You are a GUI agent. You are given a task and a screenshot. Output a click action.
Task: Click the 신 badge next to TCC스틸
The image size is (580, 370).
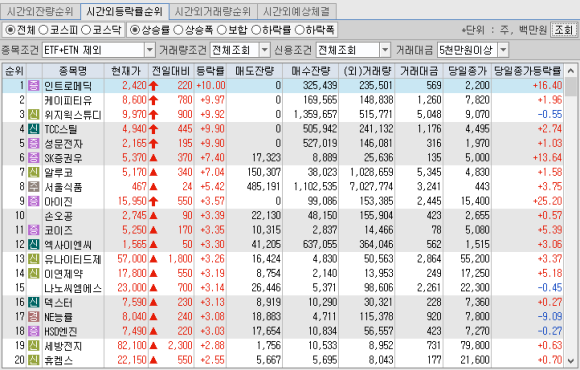point(33,129)
